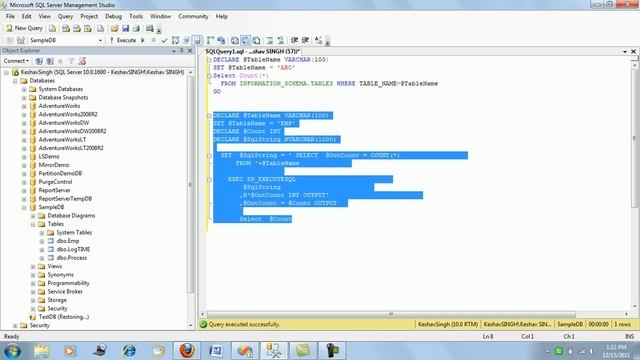Refresh the Object Explorer tree
Image resolution: width=640 pixels, height=360 pixels.
pyautogui.click(x=82, y=61)
